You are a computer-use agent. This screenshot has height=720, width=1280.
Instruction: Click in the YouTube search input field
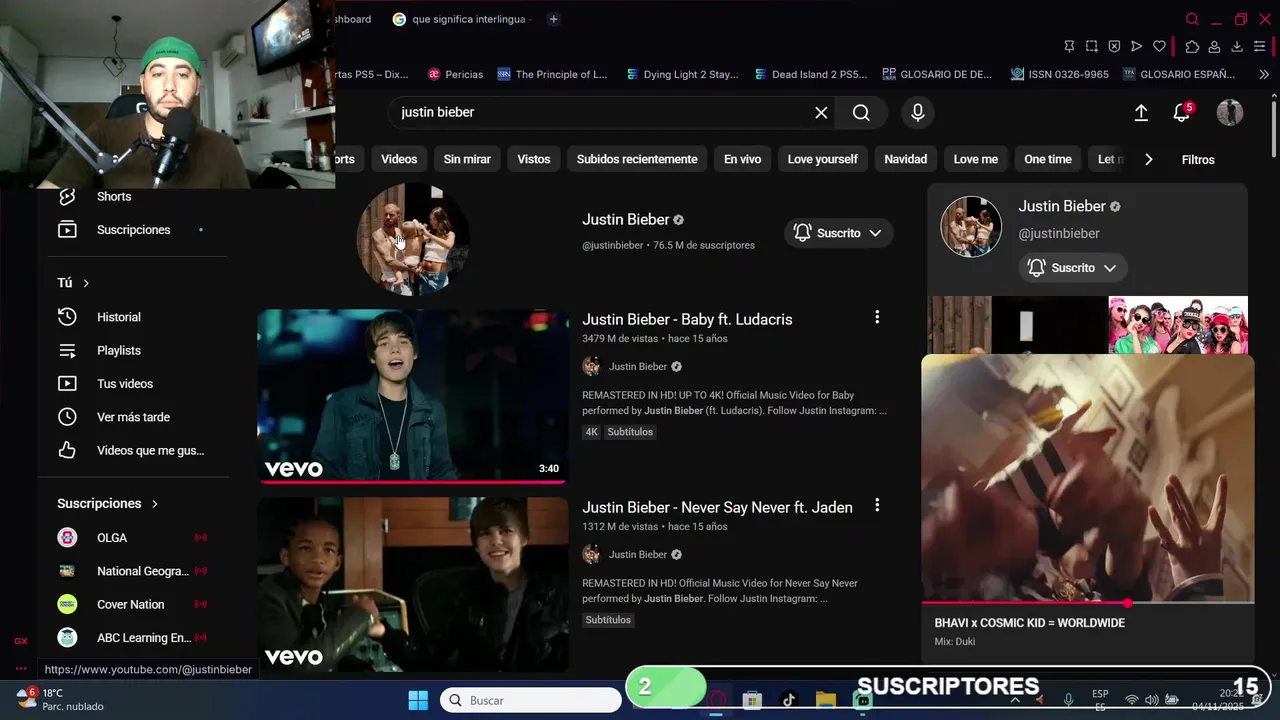pyautogui.click(x=600, y=113)
